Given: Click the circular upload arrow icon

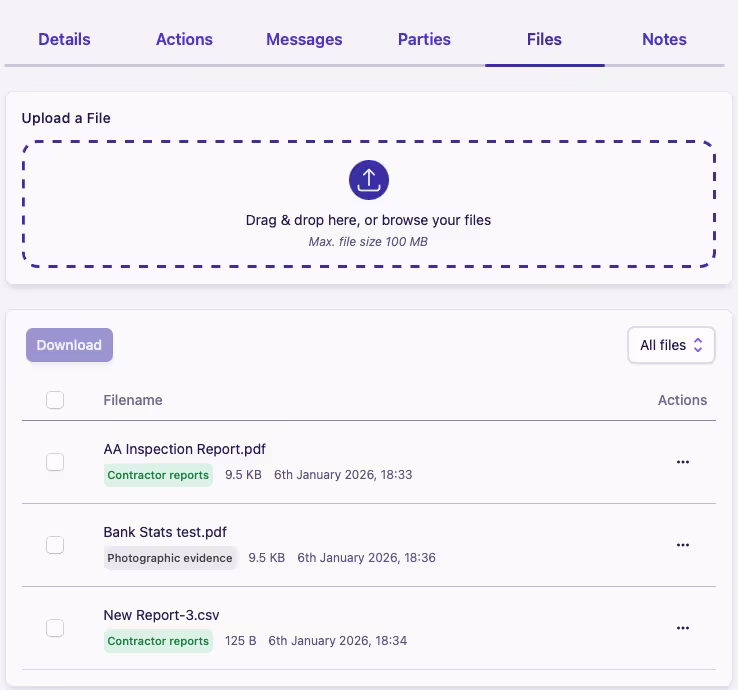Looking at the screenshot, I should pyautogui.click(x=368, y=180).
